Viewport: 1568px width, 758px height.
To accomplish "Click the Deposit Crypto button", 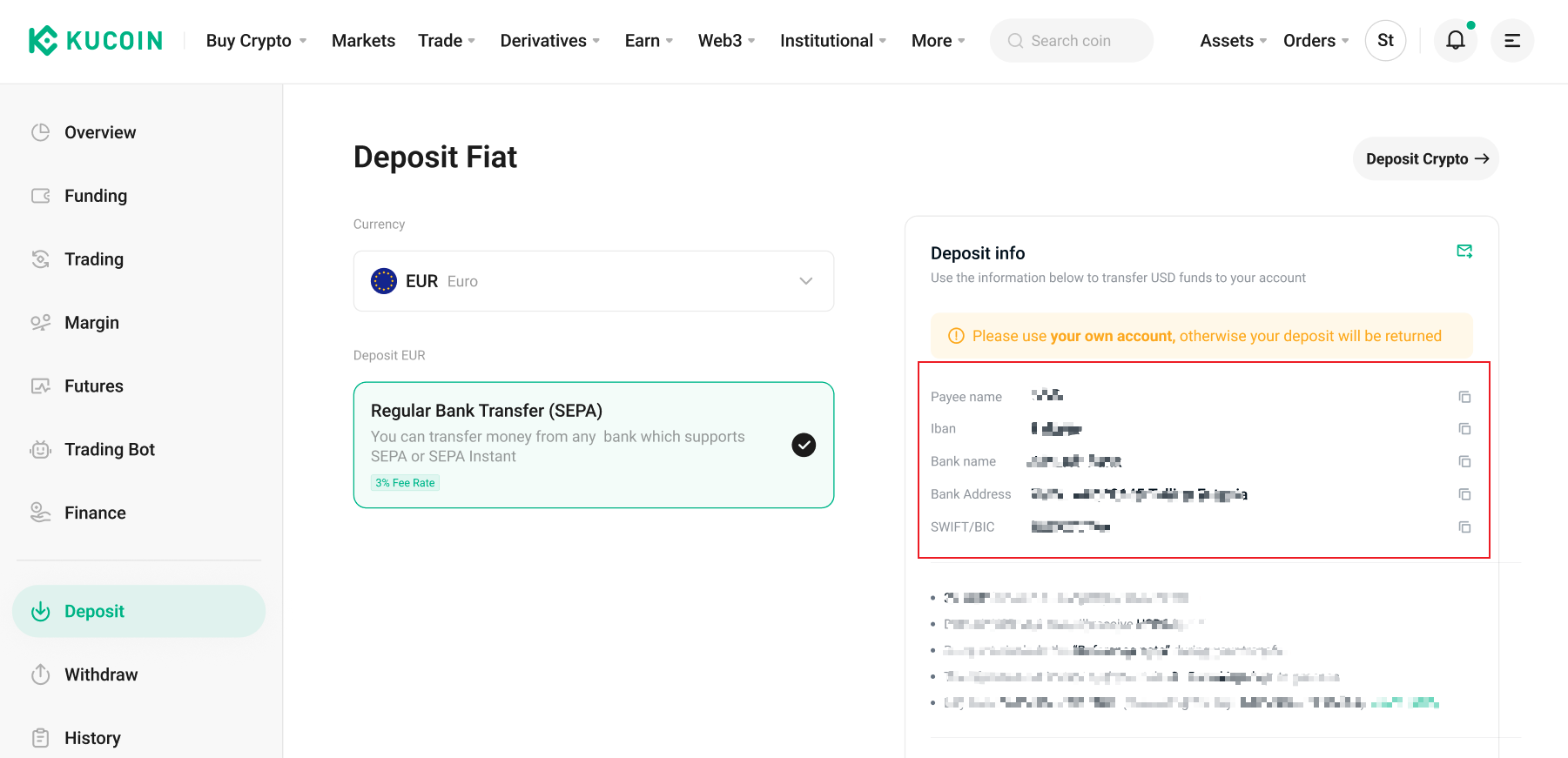I will click(x=1425, y=158).
